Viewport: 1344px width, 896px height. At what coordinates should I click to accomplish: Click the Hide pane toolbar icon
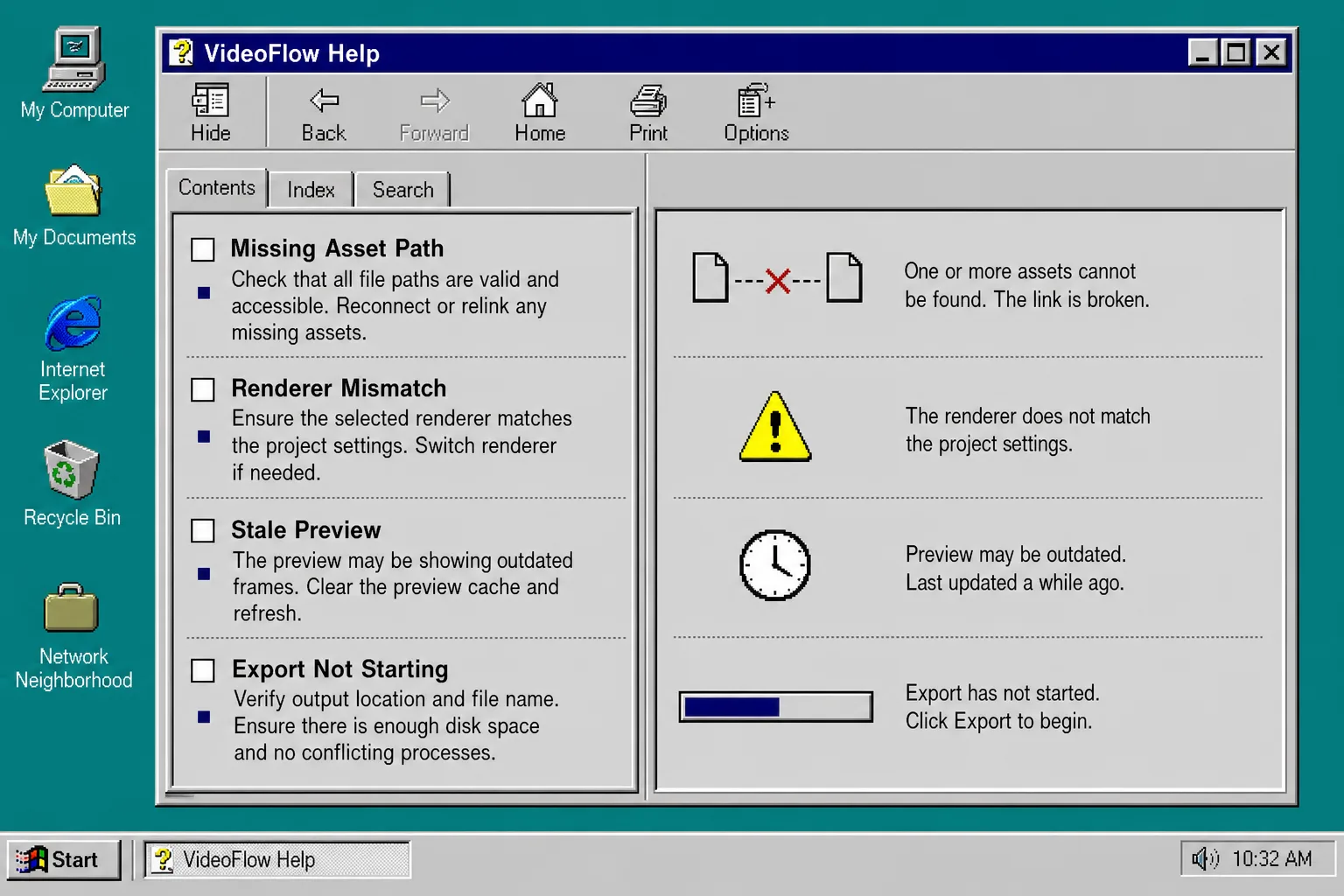point(211,101)
